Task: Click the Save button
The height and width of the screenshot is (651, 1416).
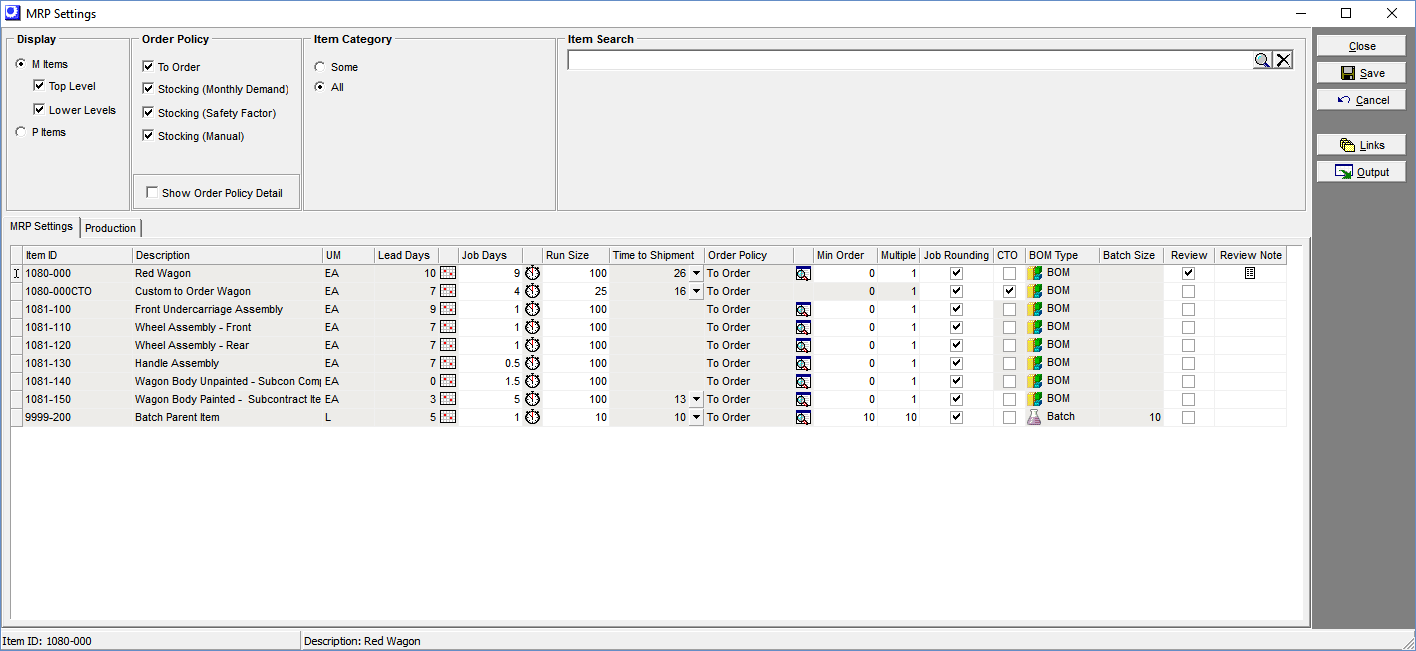Action: click(1360, 71)
